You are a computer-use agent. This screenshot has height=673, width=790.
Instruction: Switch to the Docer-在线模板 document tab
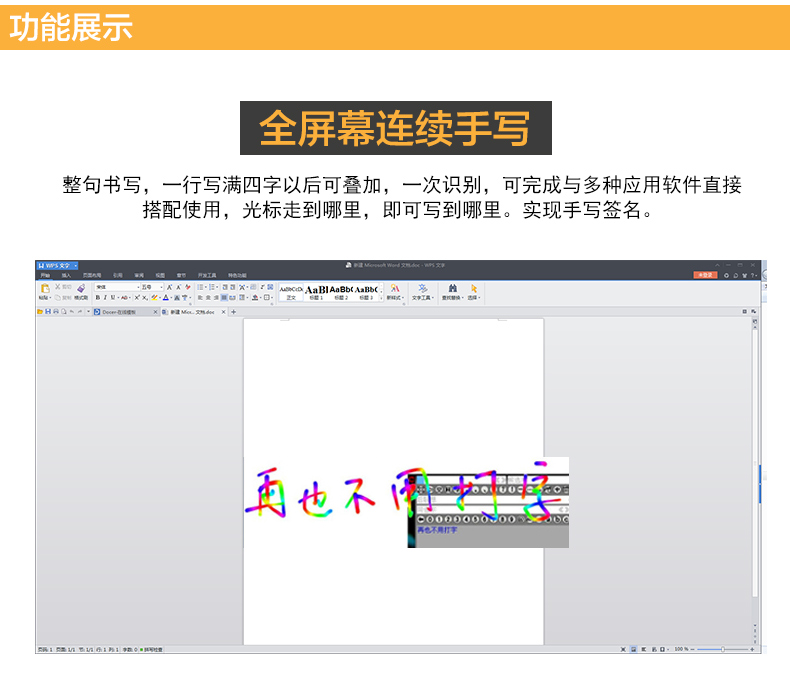tap(124, 312)
